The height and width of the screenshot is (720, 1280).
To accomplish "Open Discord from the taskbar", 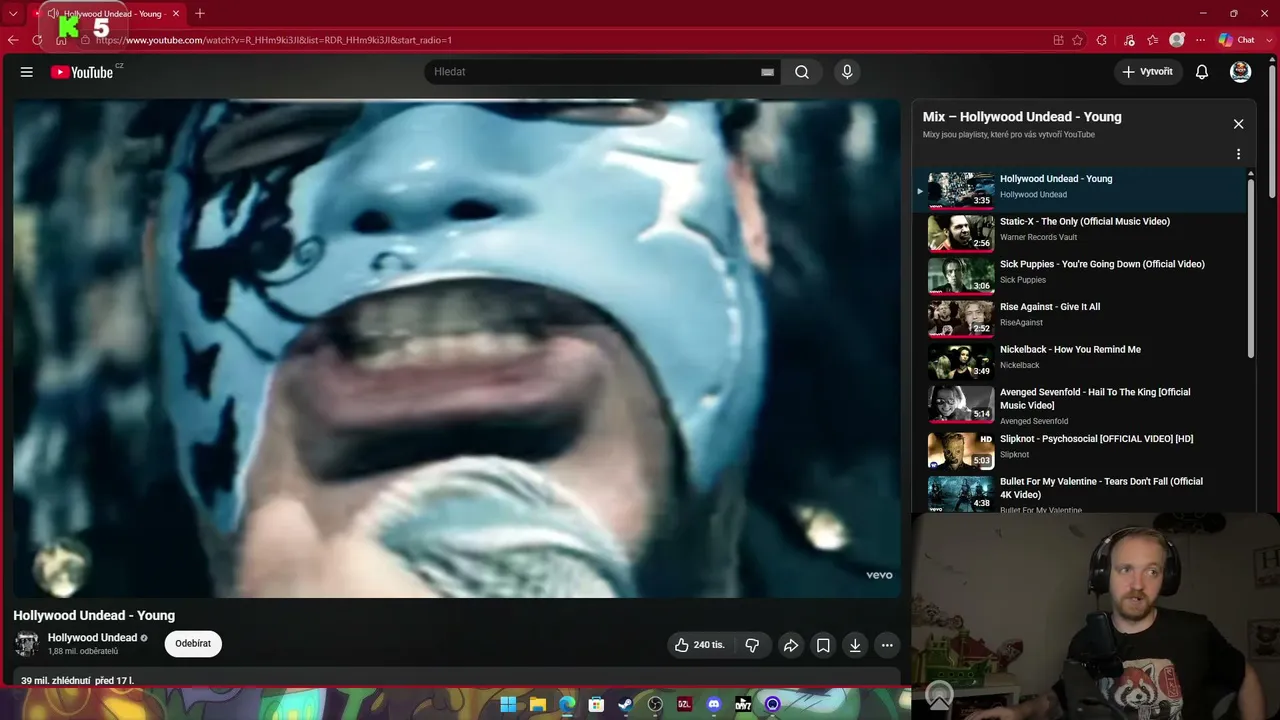I will (713, 705).
